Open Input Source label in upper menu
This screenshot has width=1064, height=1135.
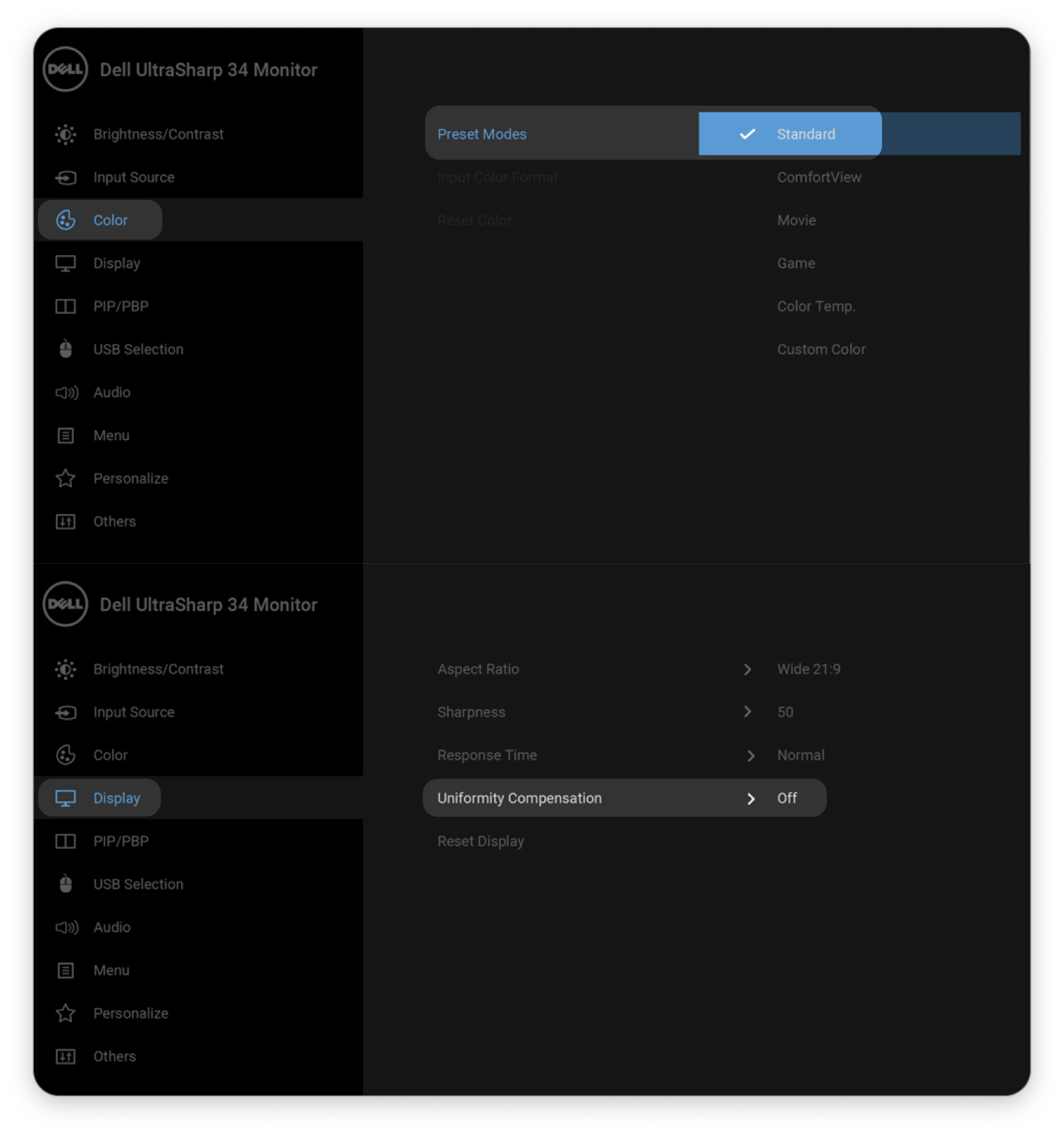point(134,178)
